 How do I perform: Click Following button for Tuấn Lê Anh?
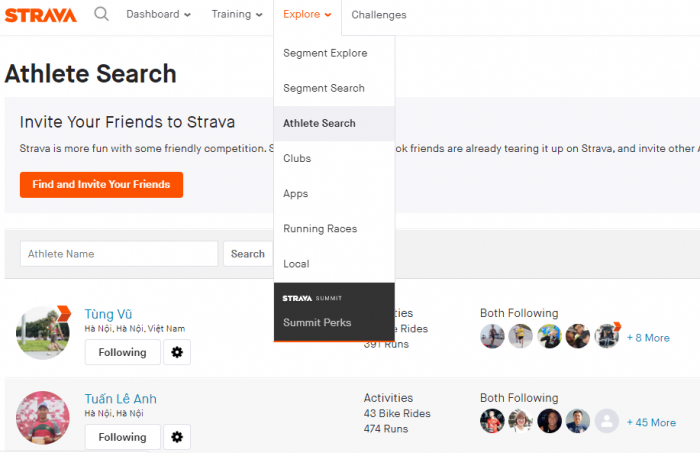[122, 436]
